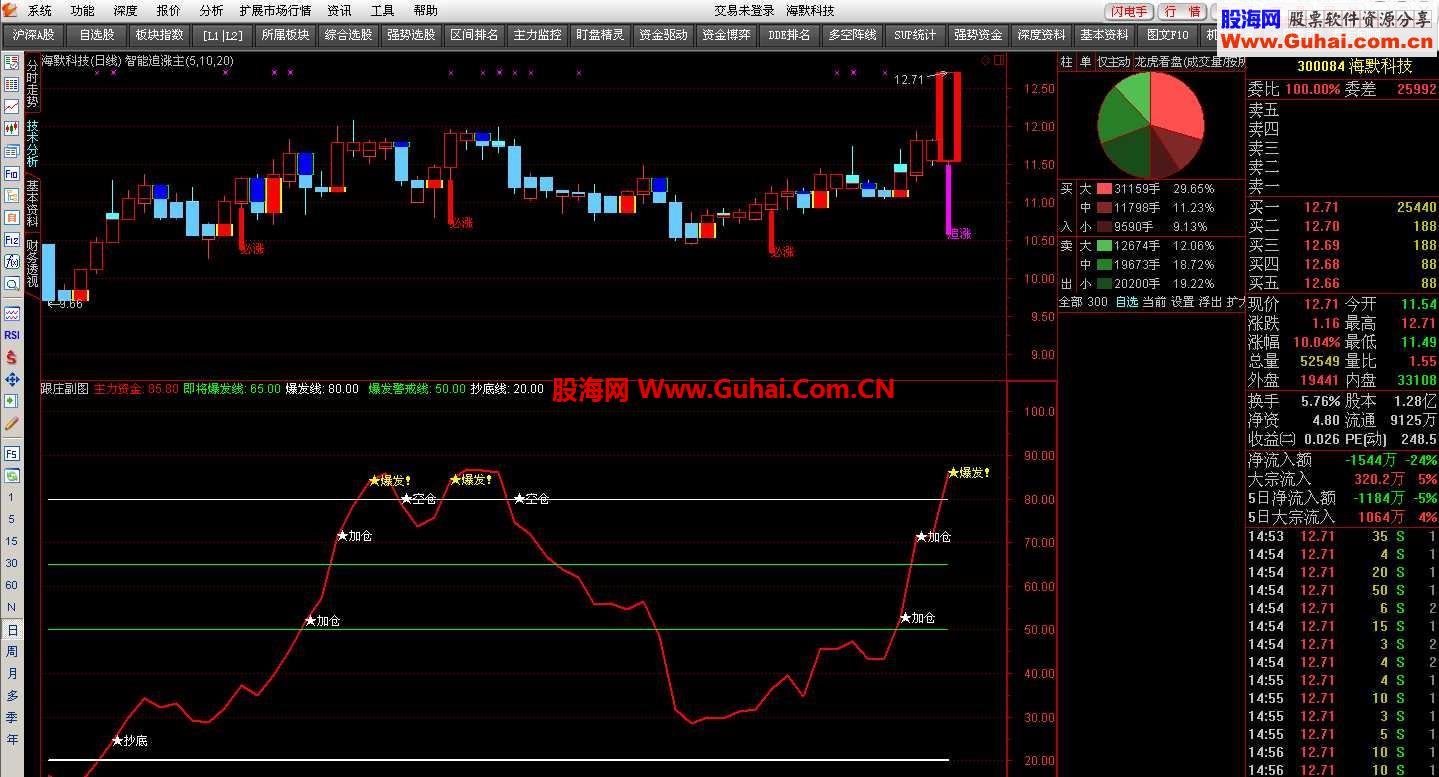The image size is (1439, 777).
Task: Select the 月 monthly period
Action: [12, 674]
